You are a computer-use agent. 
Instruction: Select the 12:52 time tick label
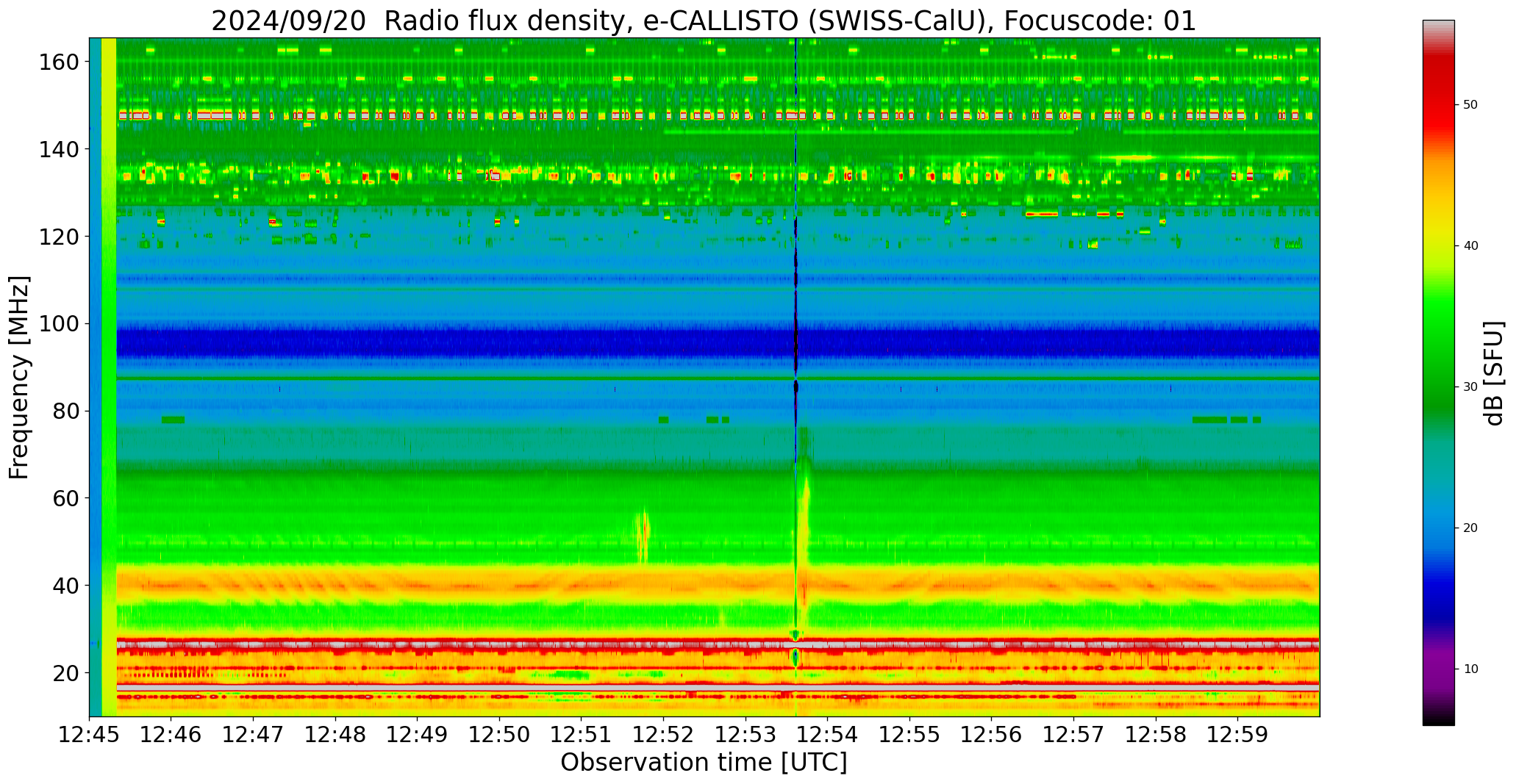[663, 735]
